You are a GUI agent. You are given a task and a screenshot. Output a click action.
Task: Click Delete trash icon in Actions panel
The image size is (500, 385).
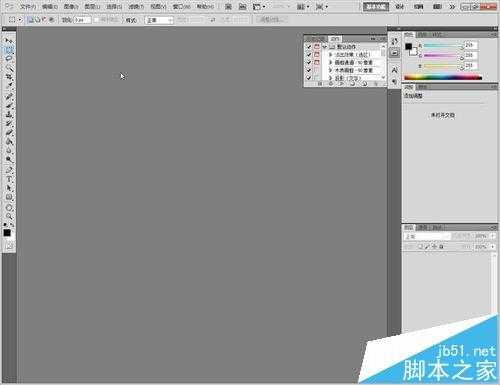(376, 84)
